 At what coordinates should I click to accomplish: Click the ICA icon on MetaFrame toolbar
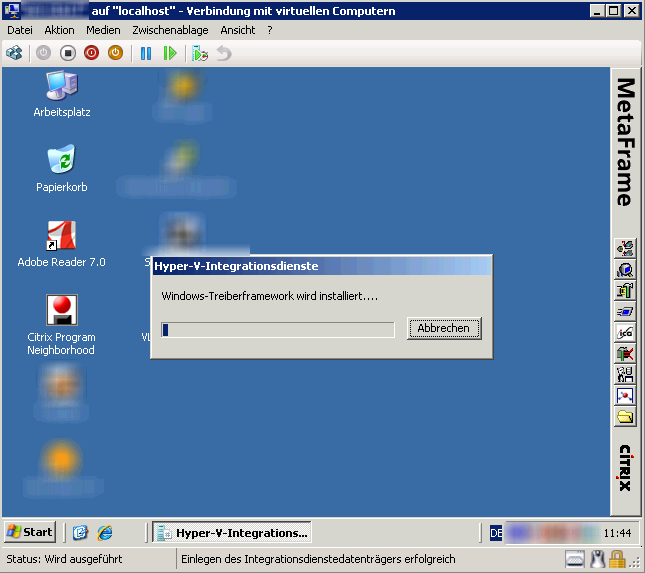click(x=625, y=332)
